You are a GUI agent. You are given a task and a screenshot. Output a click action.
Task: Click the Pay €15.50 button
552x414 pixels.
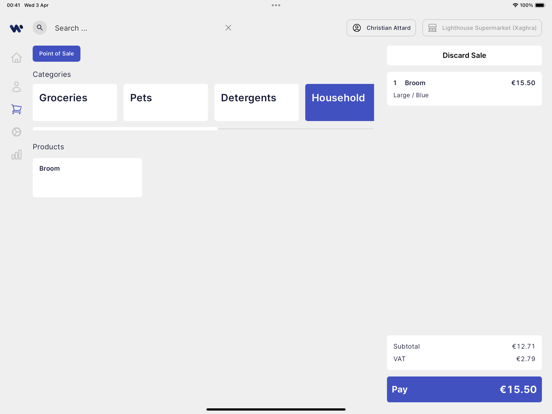pyautogui.click(x=464, y=389)
